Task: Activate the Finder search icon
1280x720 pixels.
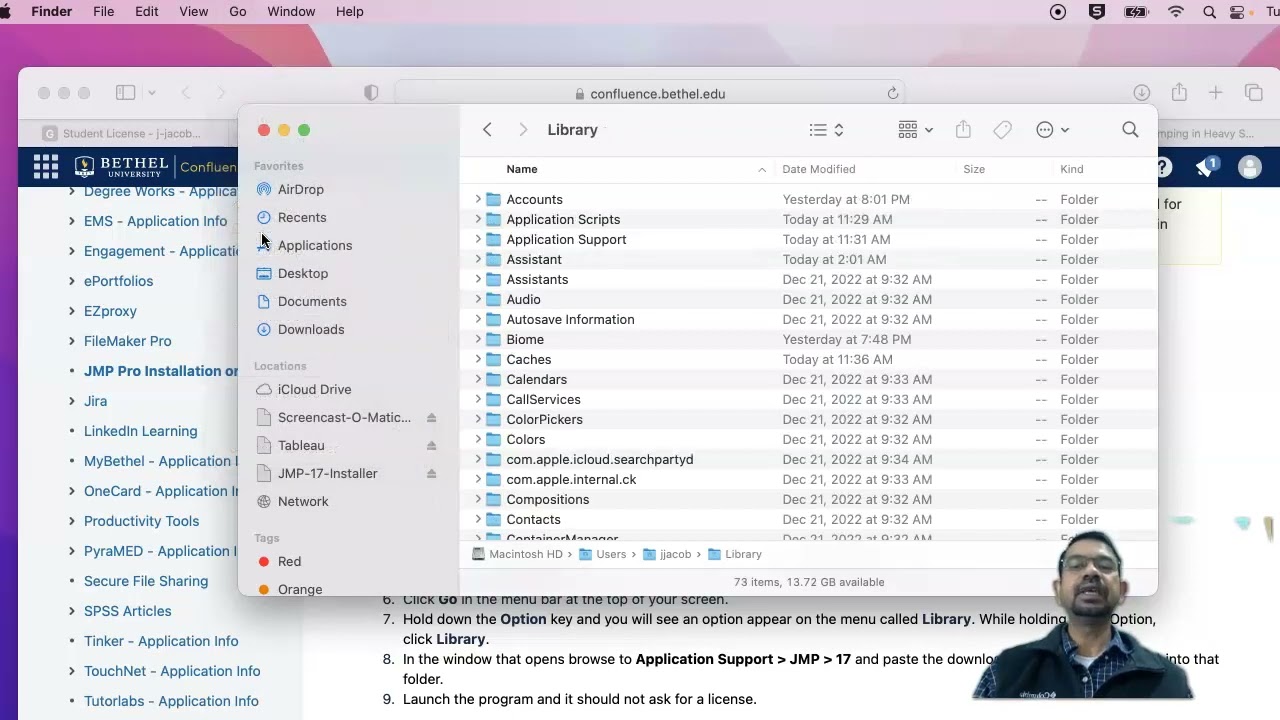Action: pyautogui.click(x=1130, y=129)
